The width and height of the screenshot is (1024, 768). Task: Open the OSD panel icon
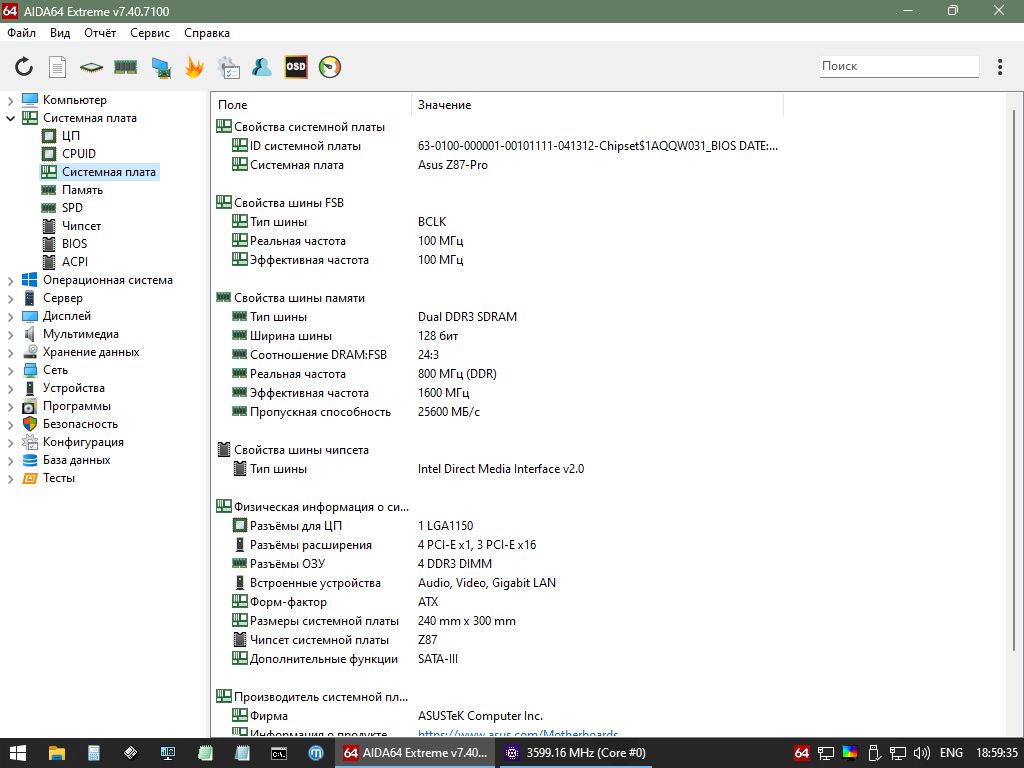coord(296,67)
